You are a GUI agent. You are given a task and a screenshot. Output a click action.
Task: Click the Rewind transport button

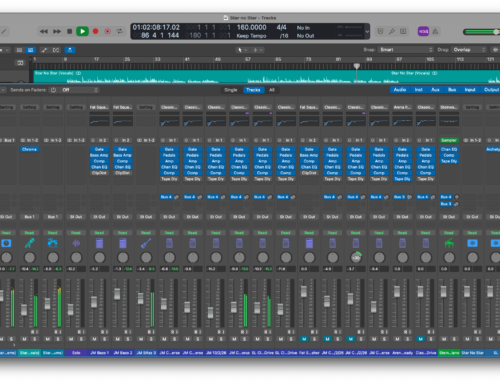point(44,31)
